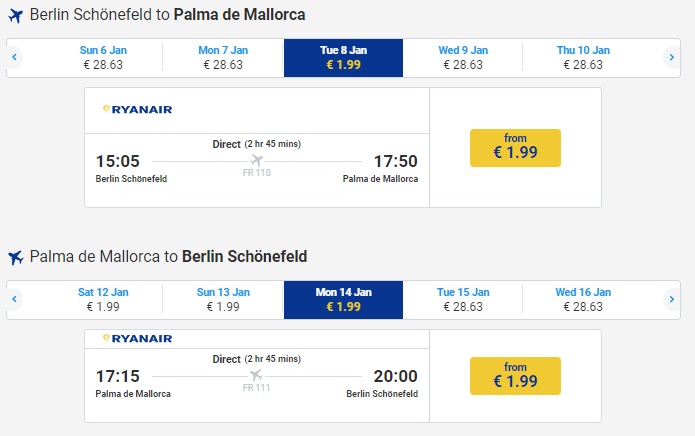
Task: Click the FR 111 flight plane icon
Action: 257,376
